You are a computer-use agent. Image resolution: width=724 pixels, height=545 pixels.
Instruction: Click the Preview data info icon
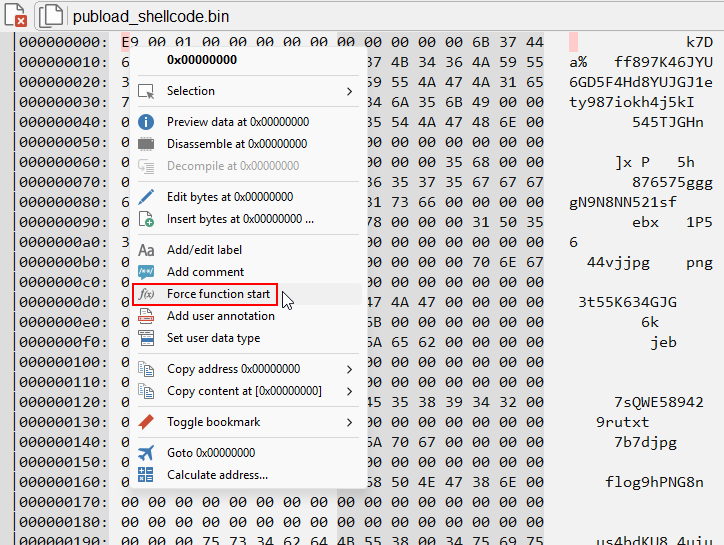[x=146, y=122]
